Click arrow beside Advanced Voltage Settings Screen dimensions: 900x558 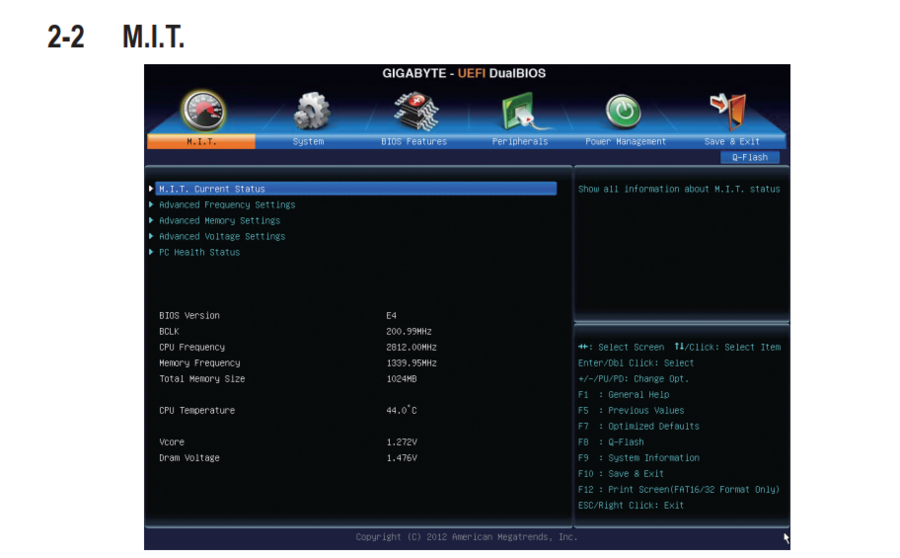pos(151,236)
